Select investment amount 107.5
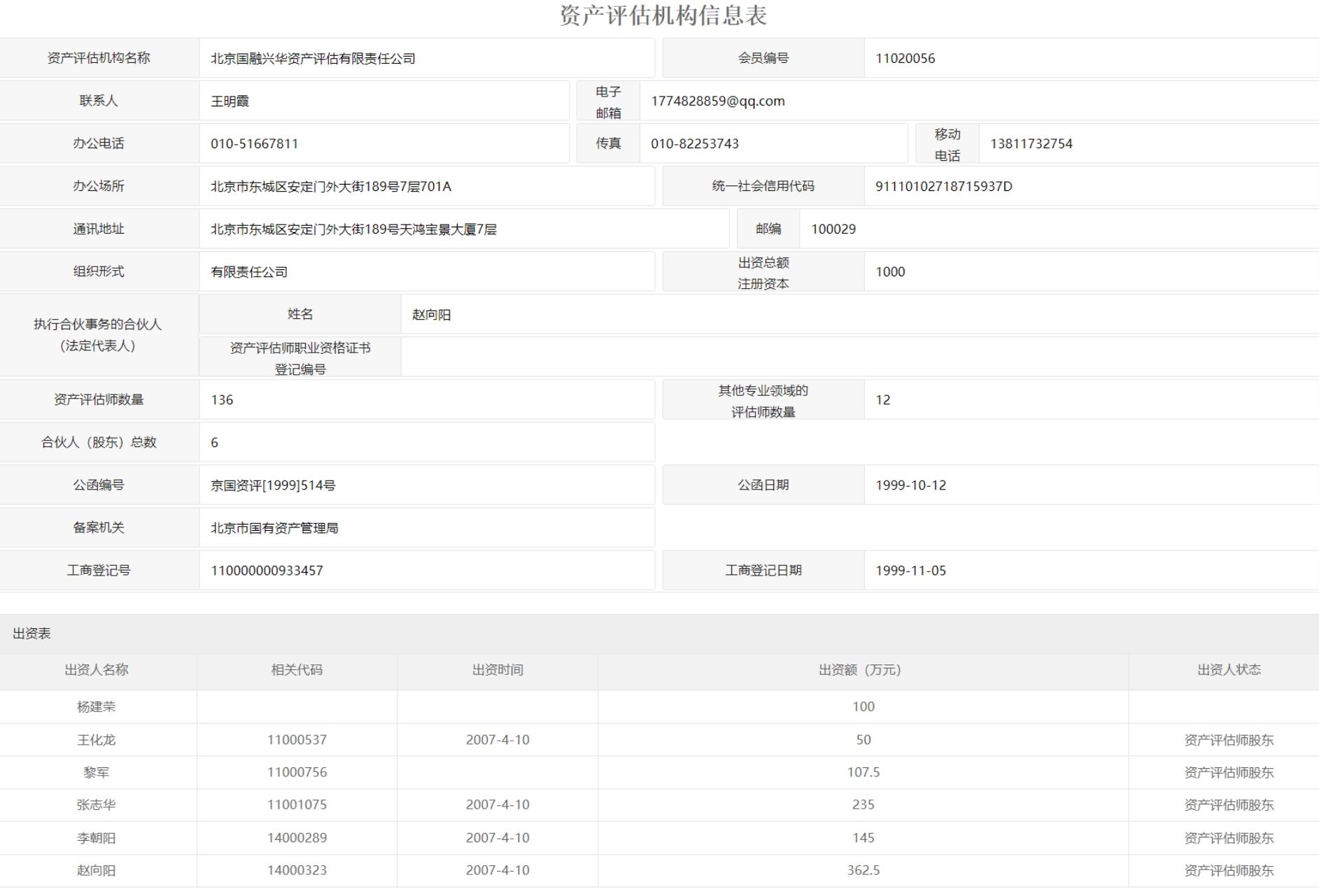 pyautogui.click(x=863, y=773)
